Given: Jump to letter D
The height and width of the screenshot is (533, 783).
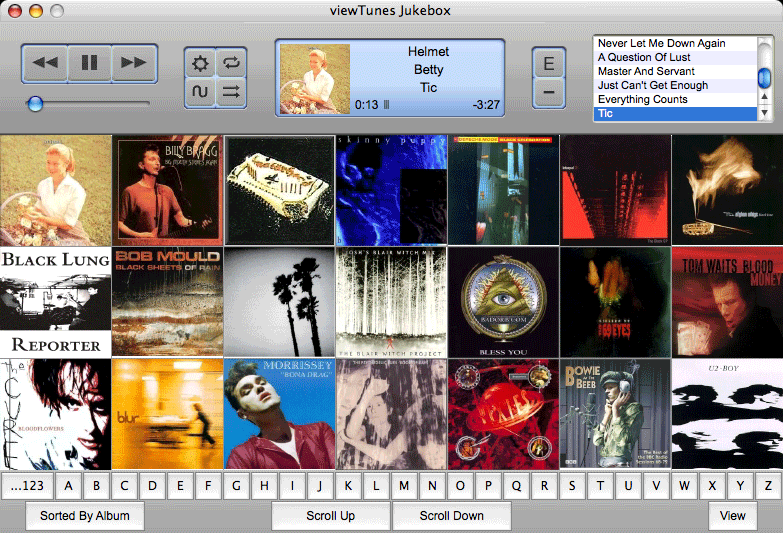Looking at the screenshot, I should (x=152, y=486).
